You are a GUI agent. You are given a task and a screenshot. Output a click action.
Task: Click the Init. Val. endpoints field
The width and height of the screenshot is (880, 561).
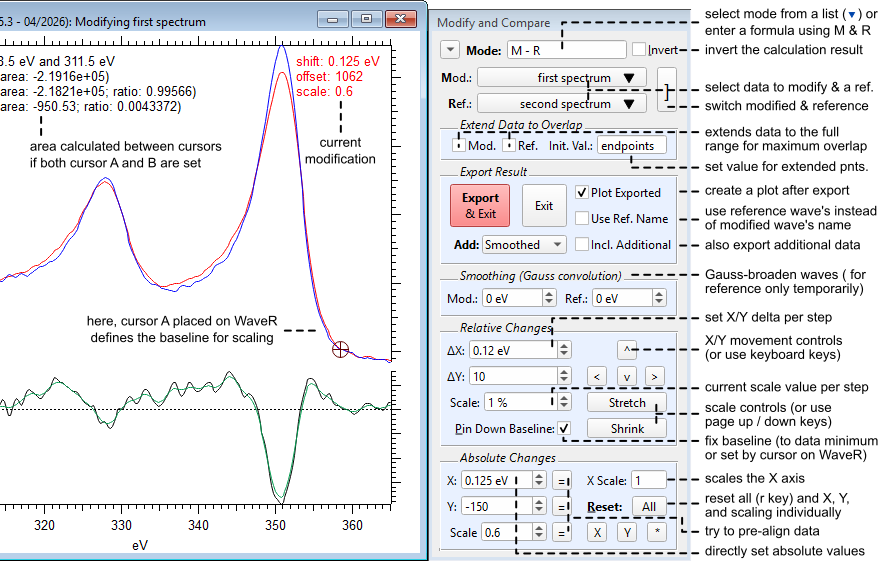coord(631,146)
